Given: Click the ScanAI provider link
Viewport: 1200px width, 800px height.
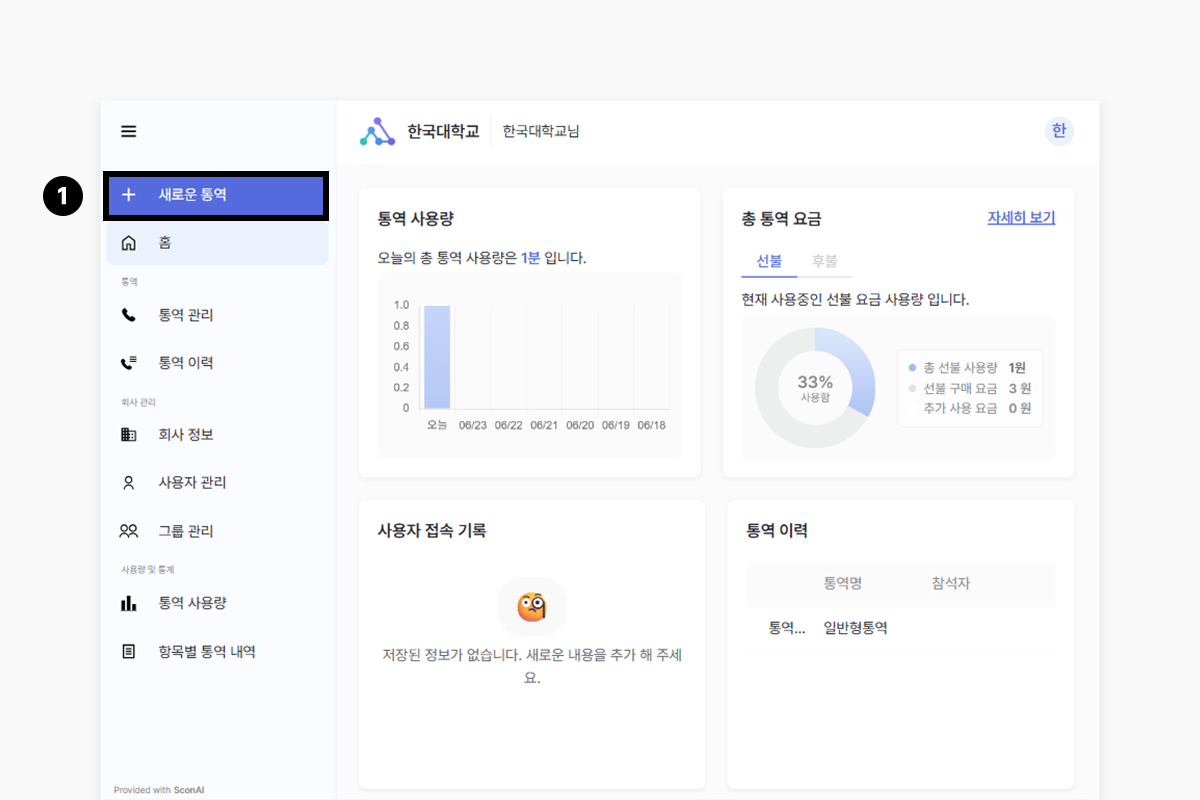Looking at the screenshot, I should 189,790.
